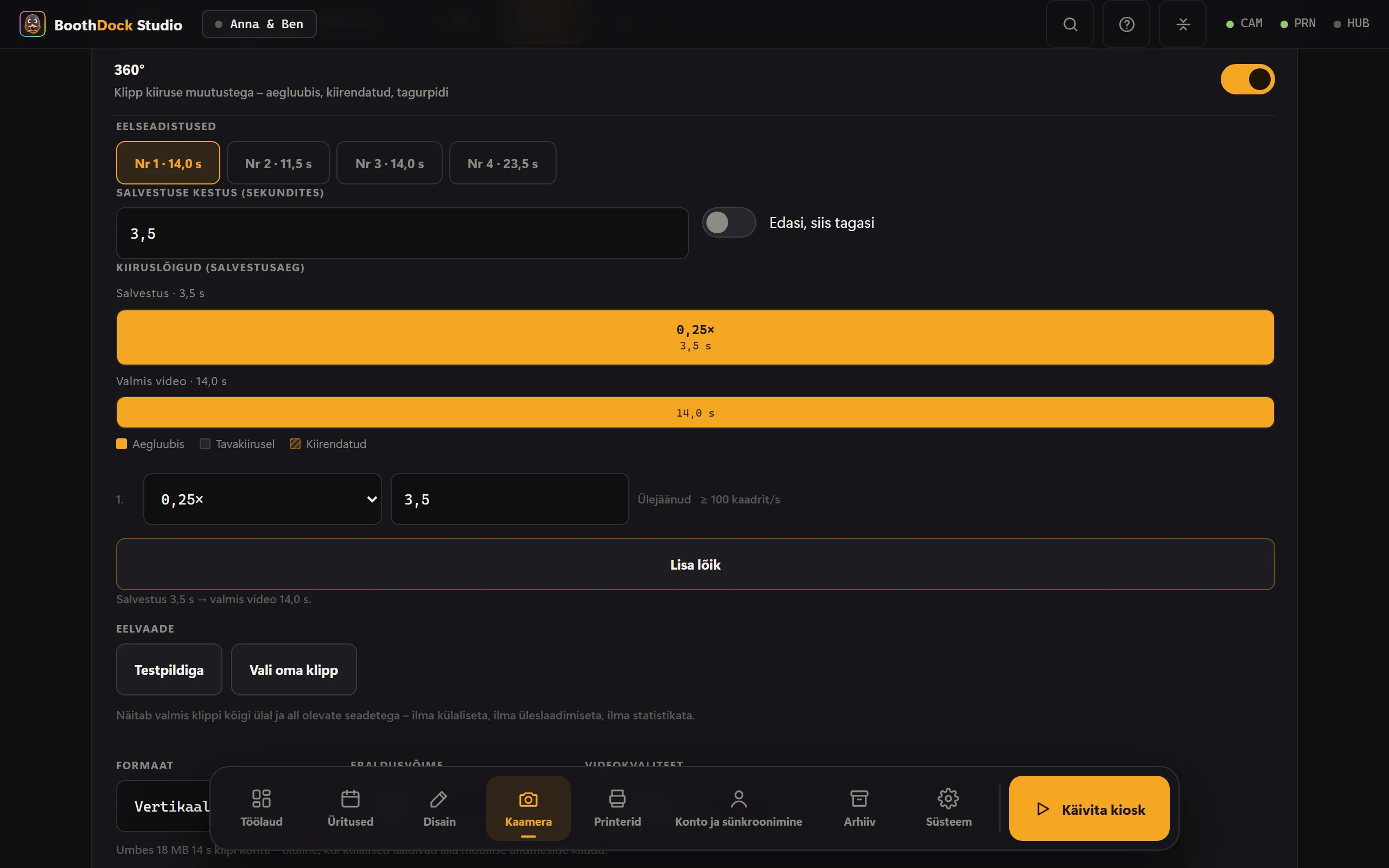Click the Vali oma klipp button
The image size is (1389, 868).
point(294,669)
